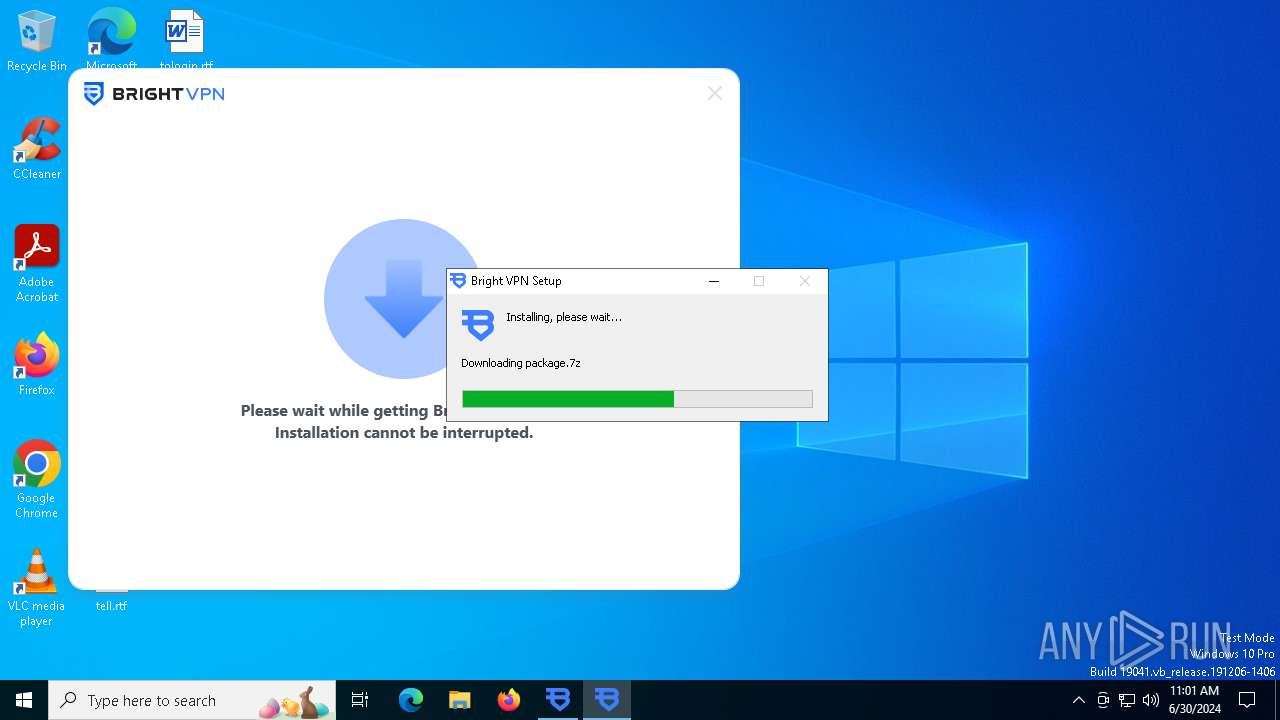
Task: Launch the VLC media player shortcut
Action: pyautogui.click(x=37, y=587)
